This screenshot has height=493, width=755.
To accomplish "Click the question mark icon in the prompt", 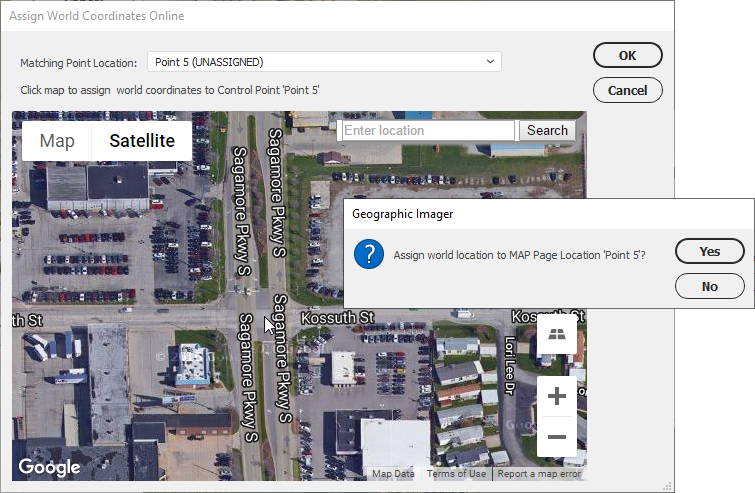I will pyautogui.click(x=369, y=254).
